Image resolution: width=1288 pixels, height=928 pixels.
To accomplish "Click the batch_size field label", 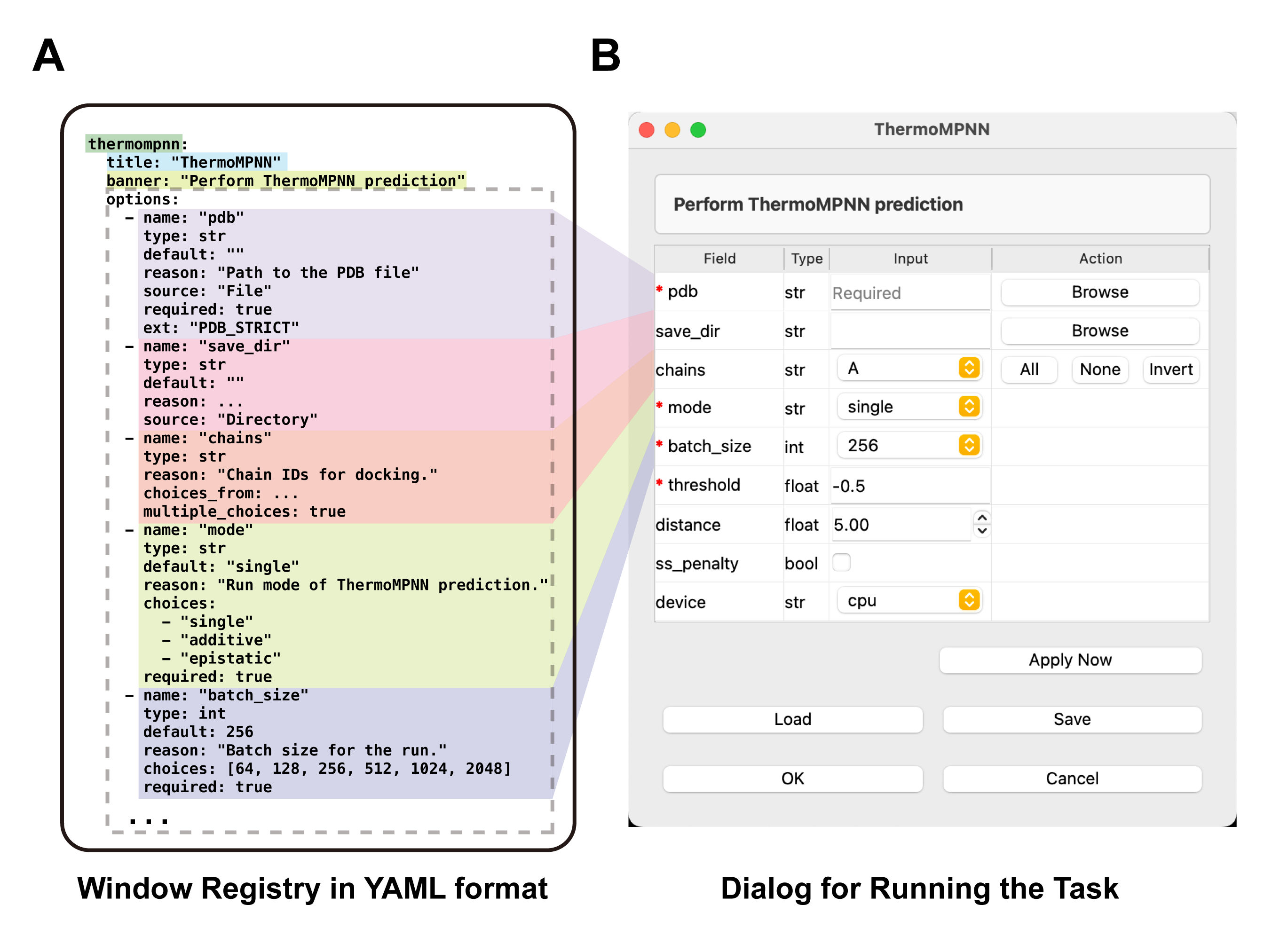I will click(x=709, y=446).
